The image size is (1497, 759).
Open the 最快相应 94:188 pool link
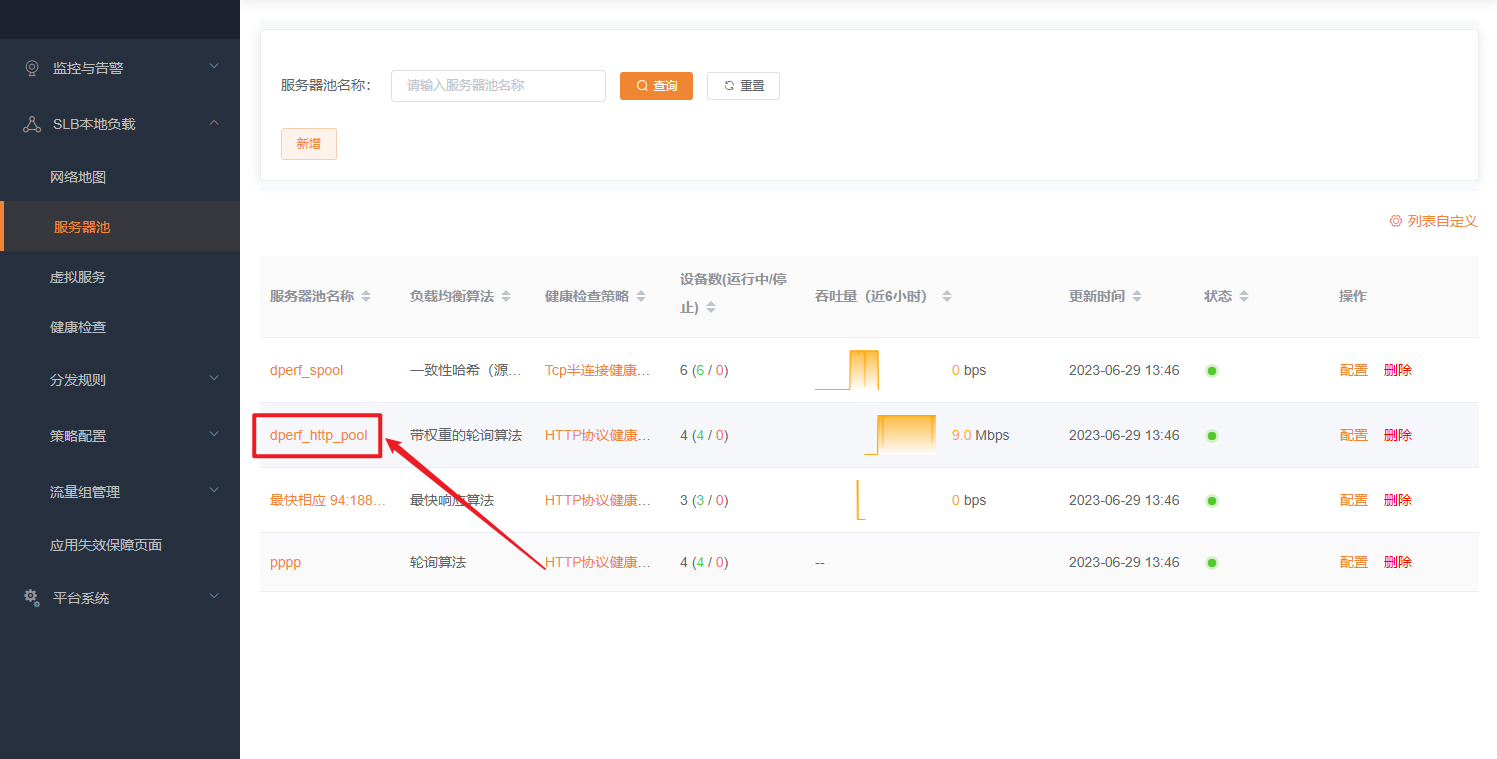coord(328,500)
